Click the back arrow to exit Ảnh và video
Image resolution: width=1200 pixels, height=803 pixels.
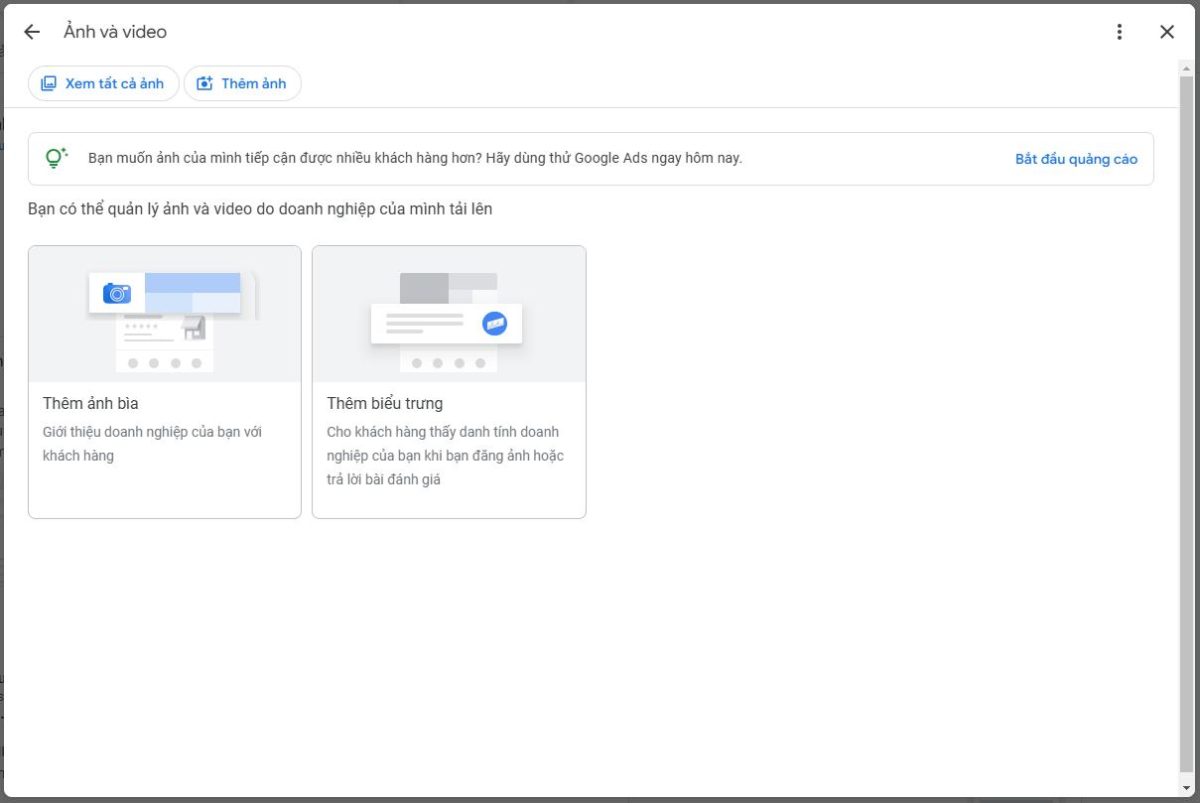coord(31,31)
